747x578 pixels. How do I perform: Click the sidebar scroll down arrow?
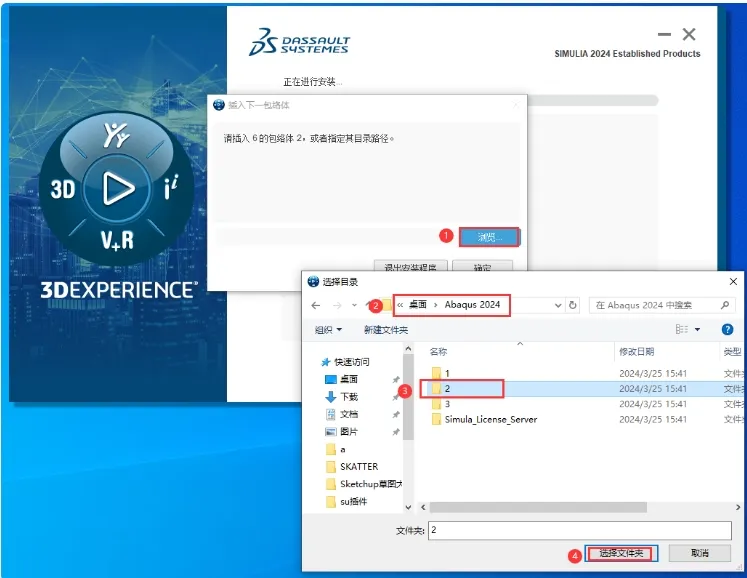pos(408,507)
